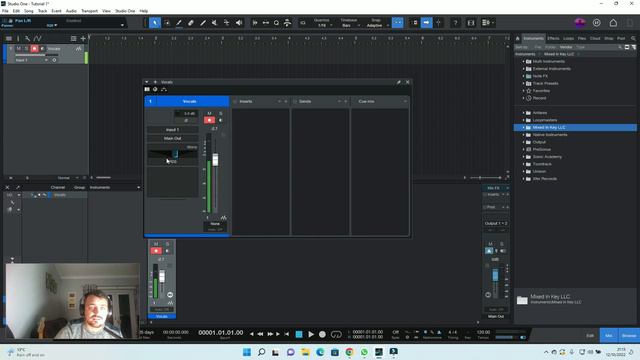640x360 pixels.
Task: Toggle Mute in Vocals channel window
Action: tap(209, 113)
